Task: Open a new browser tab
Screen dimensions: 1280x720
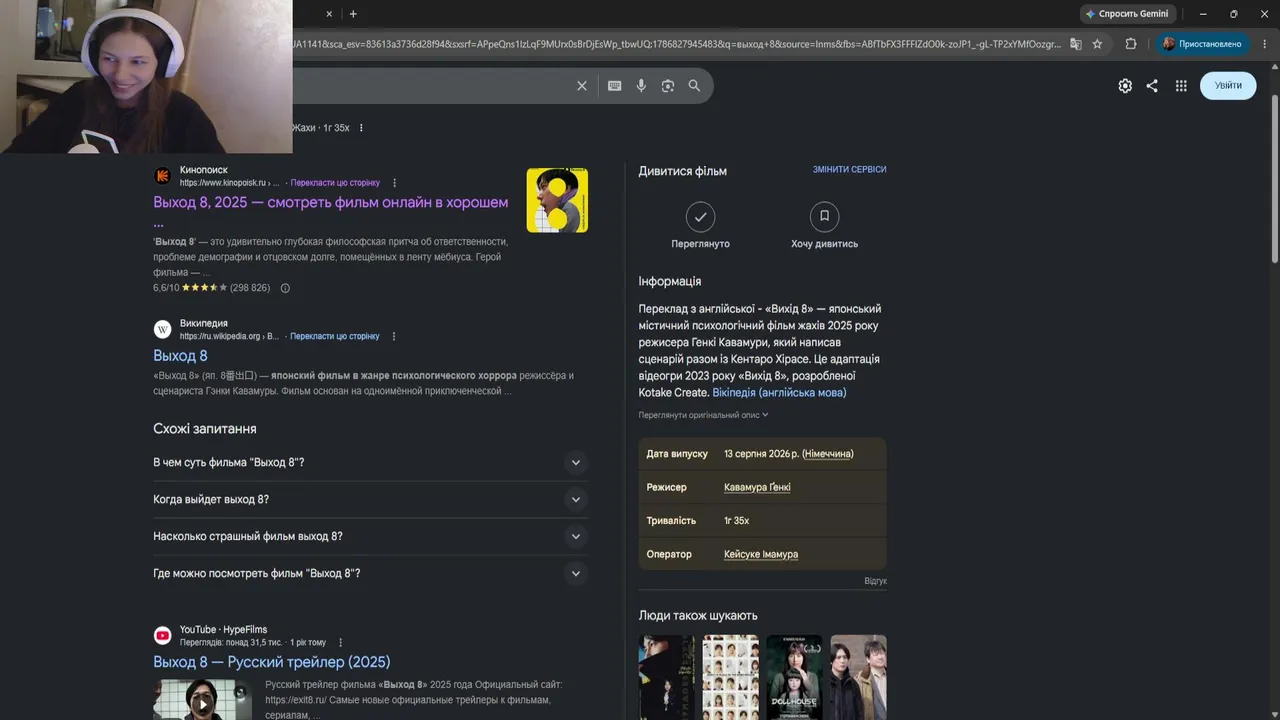Action: pyautogui.click(x=353, y=14)
